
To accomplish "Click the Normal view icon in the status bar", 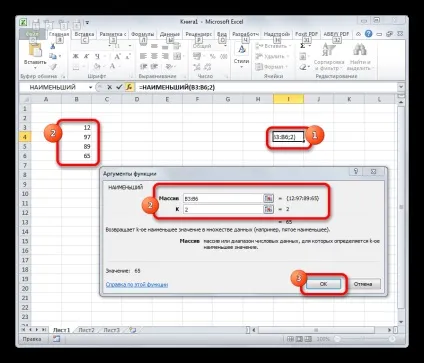I will pyautogui.click(x=290, y=339).
